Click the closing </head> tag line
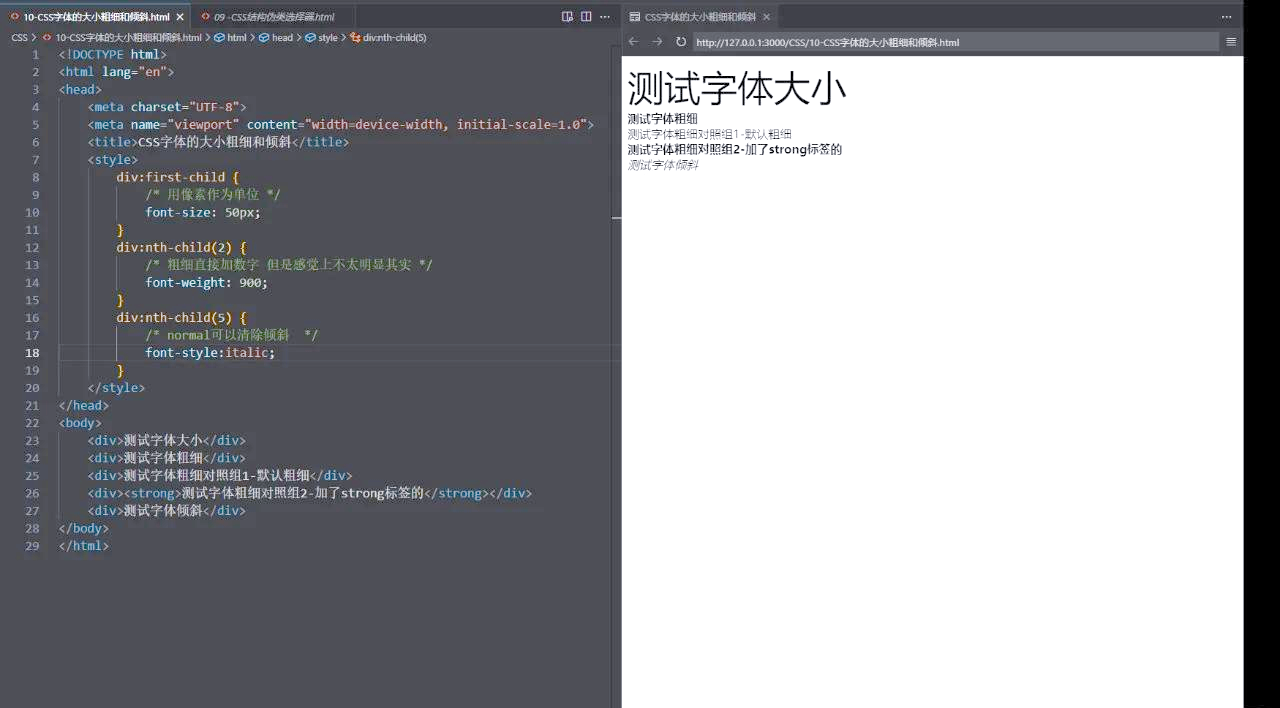This screenshot has width=1280, height=708. pos(84,405)
